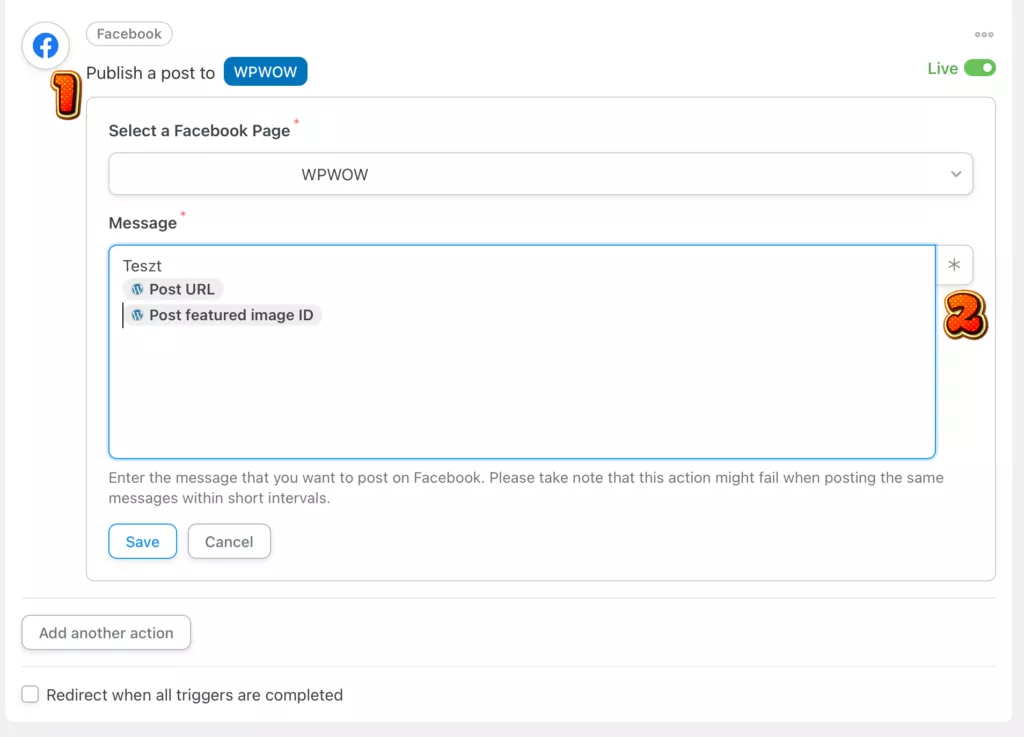This screenshot has height=737, width=1024.
Task: Cancel editing the action
Action: 229,541
